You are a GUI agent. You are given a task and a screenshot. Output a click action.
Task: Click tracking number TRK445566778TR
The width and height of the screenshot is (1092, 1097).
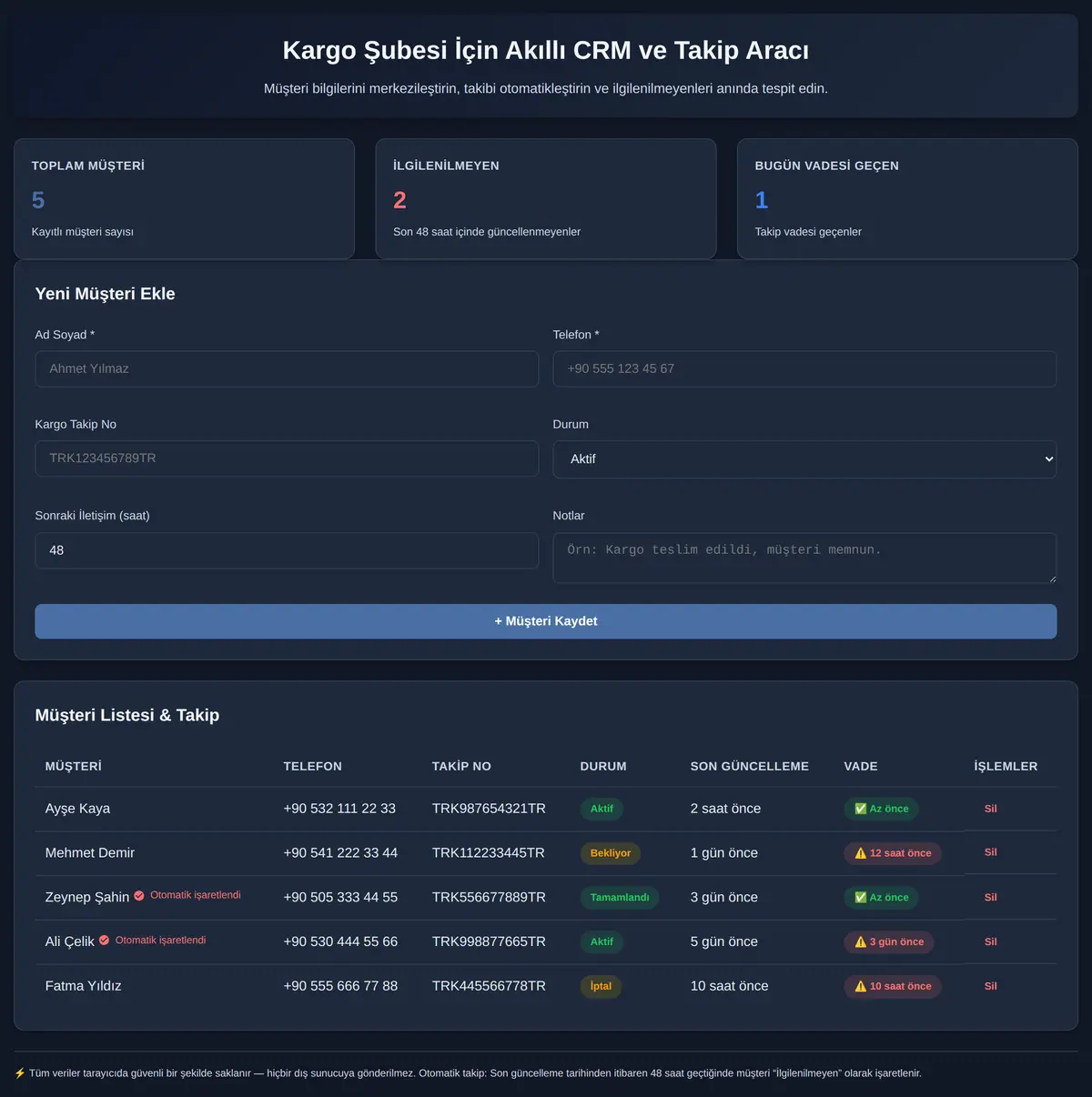pos(489,986)
